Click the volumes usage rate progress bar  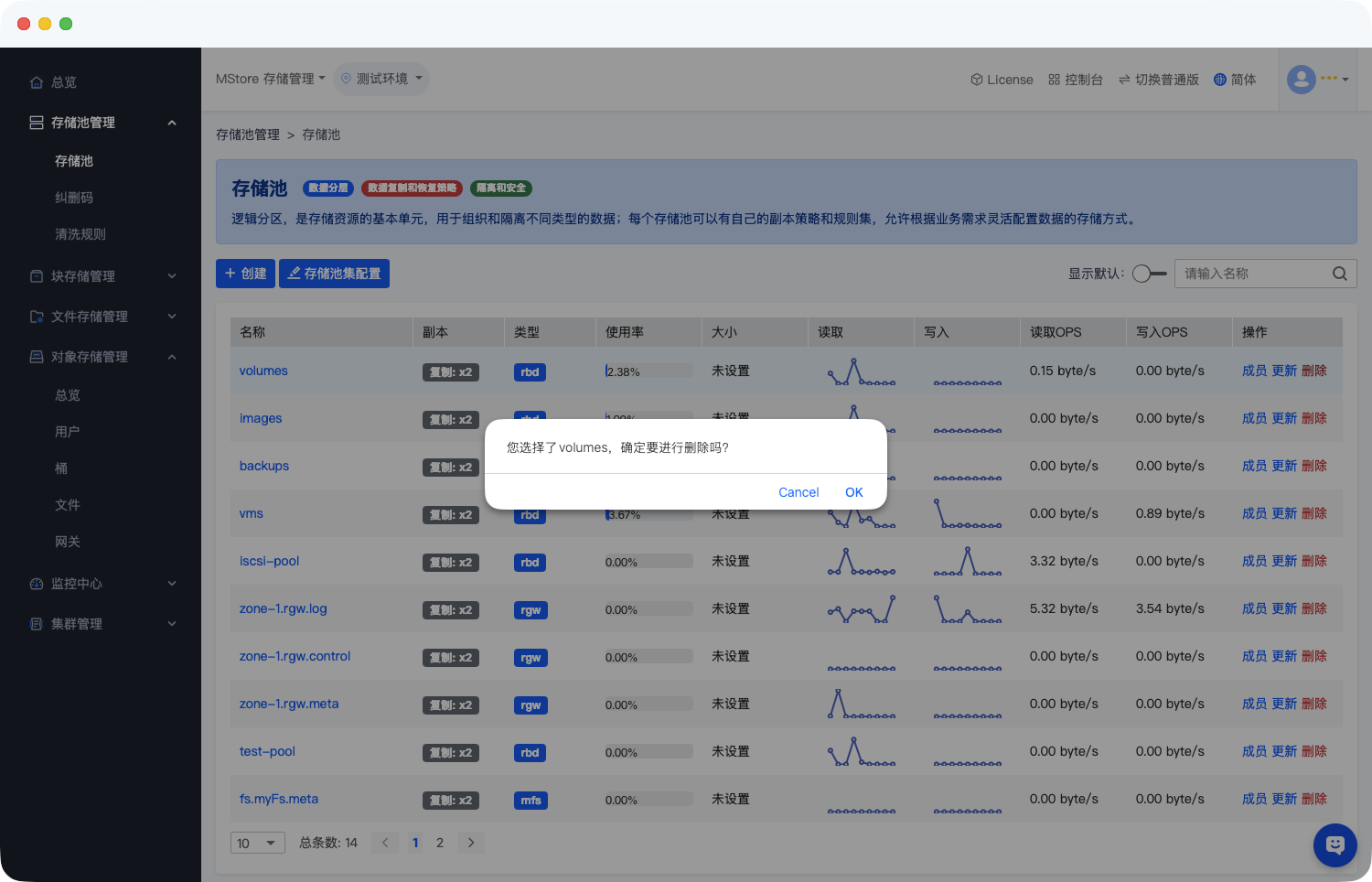[648, 371]
